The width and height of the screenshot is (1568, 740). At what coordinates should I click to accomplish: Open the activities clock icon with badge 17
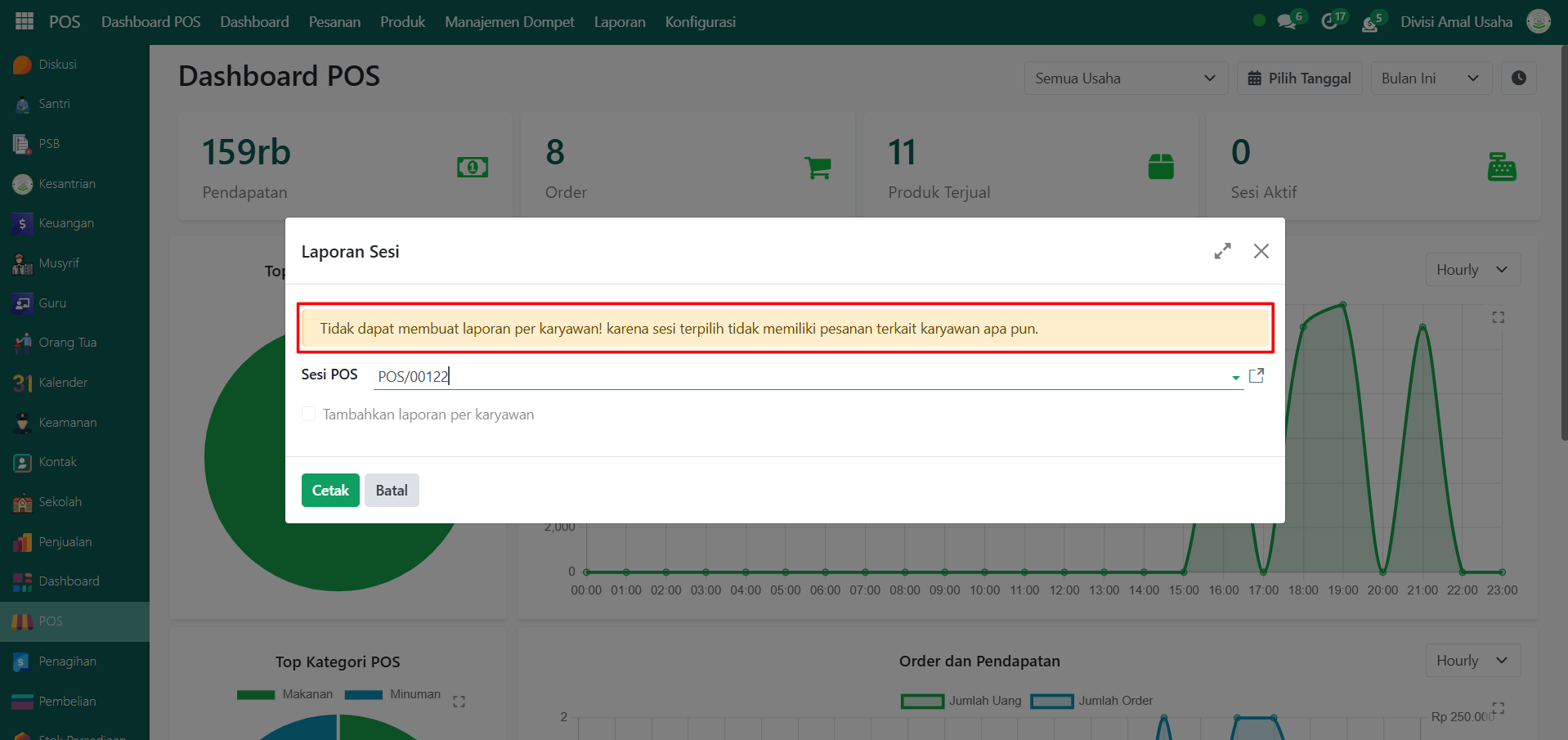tap(1329, 22)
